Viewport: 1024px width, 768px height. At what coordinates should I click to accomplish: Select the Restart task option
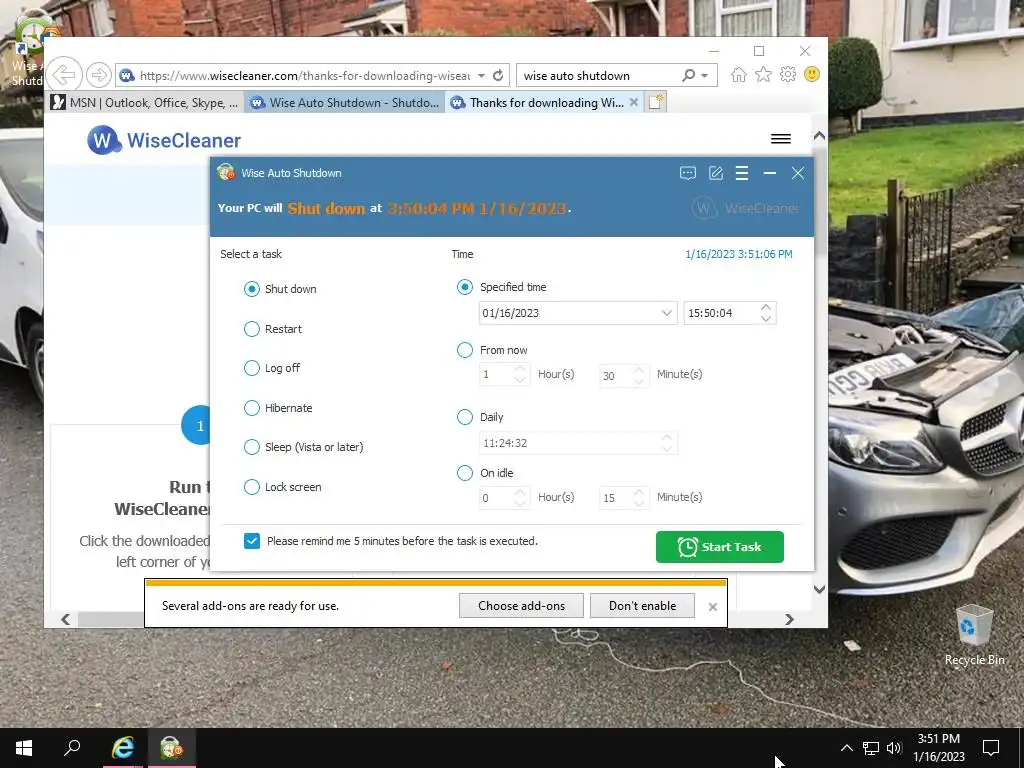click(252, 329)
